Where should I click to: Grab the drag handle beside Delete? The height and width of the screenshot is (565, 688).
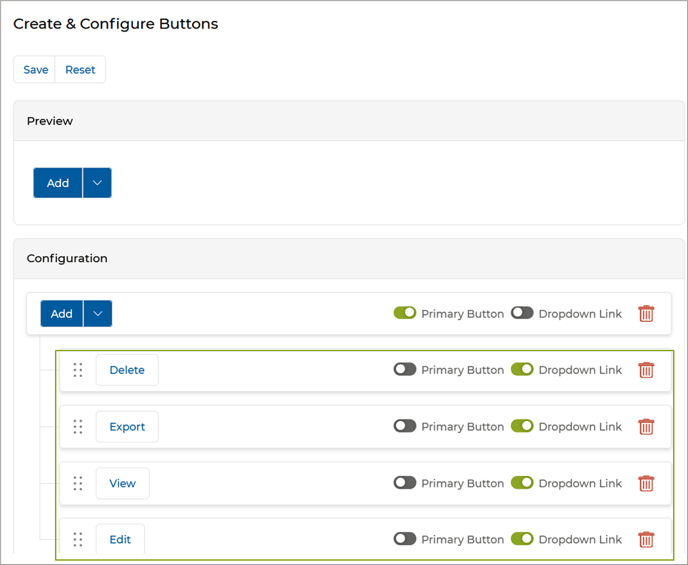[78, 370]
